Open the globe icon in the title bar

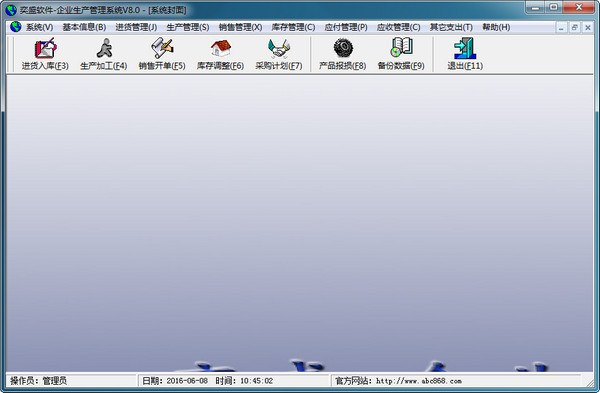11,10
